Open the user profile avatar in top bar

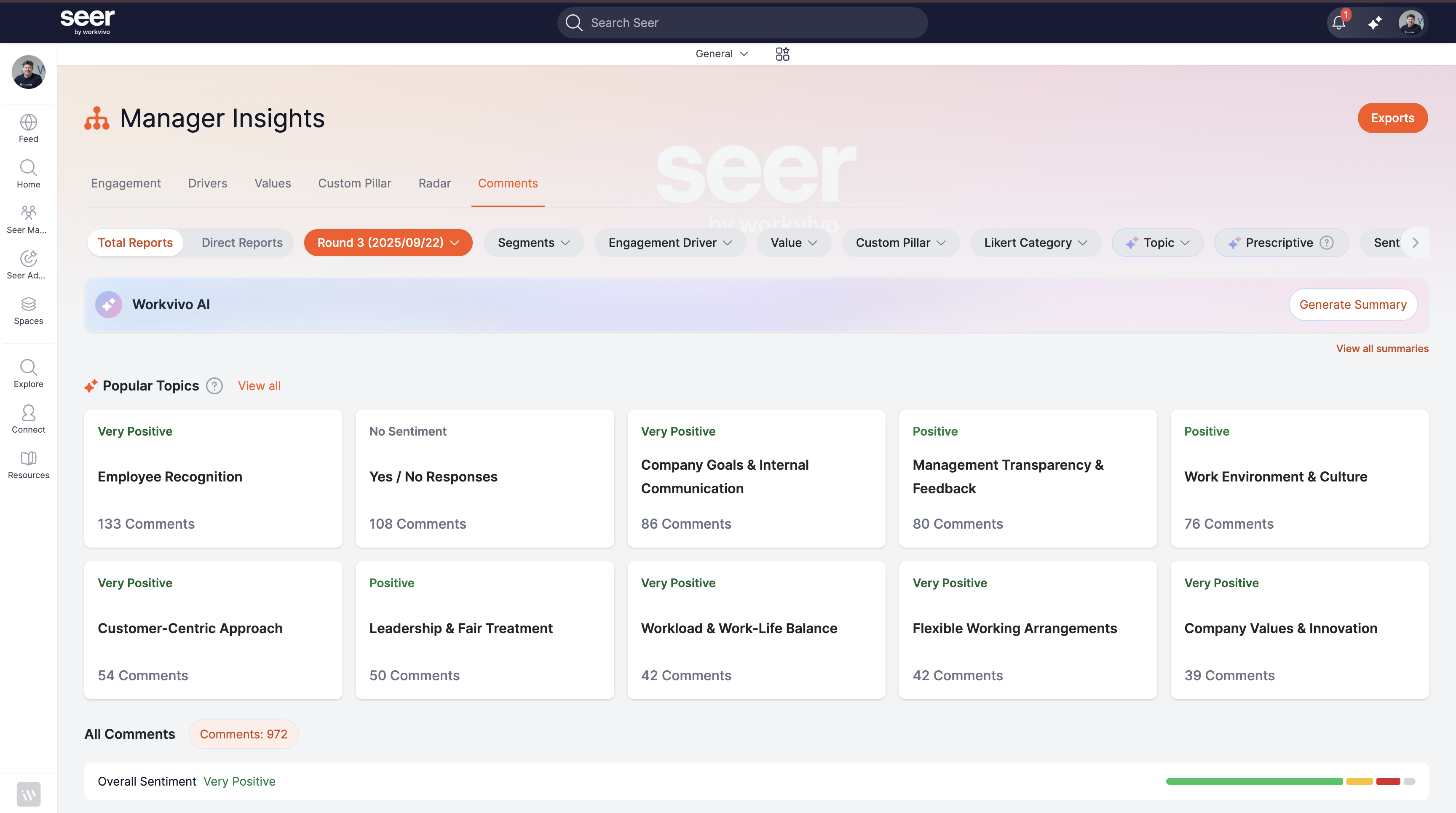1411,23
